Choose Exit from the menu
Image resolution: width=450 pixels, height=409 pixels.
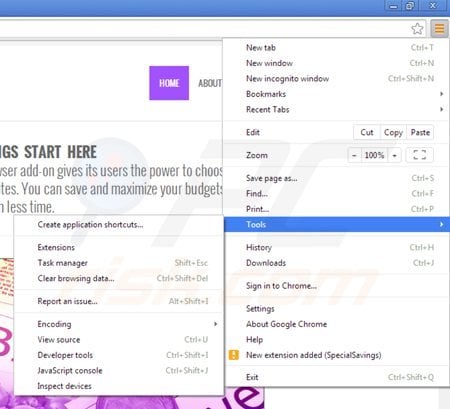pyautogui.click(x=337, y=377)
